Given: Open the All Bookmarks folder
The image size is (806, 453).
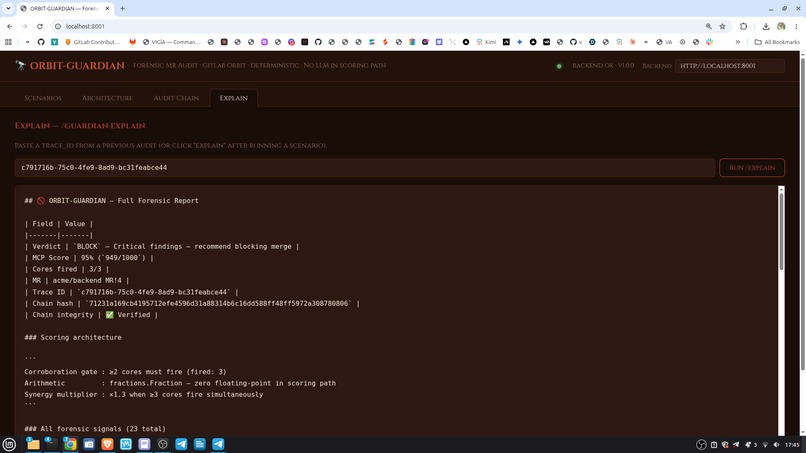Looking at the screenshot, I should coord(777,42).
